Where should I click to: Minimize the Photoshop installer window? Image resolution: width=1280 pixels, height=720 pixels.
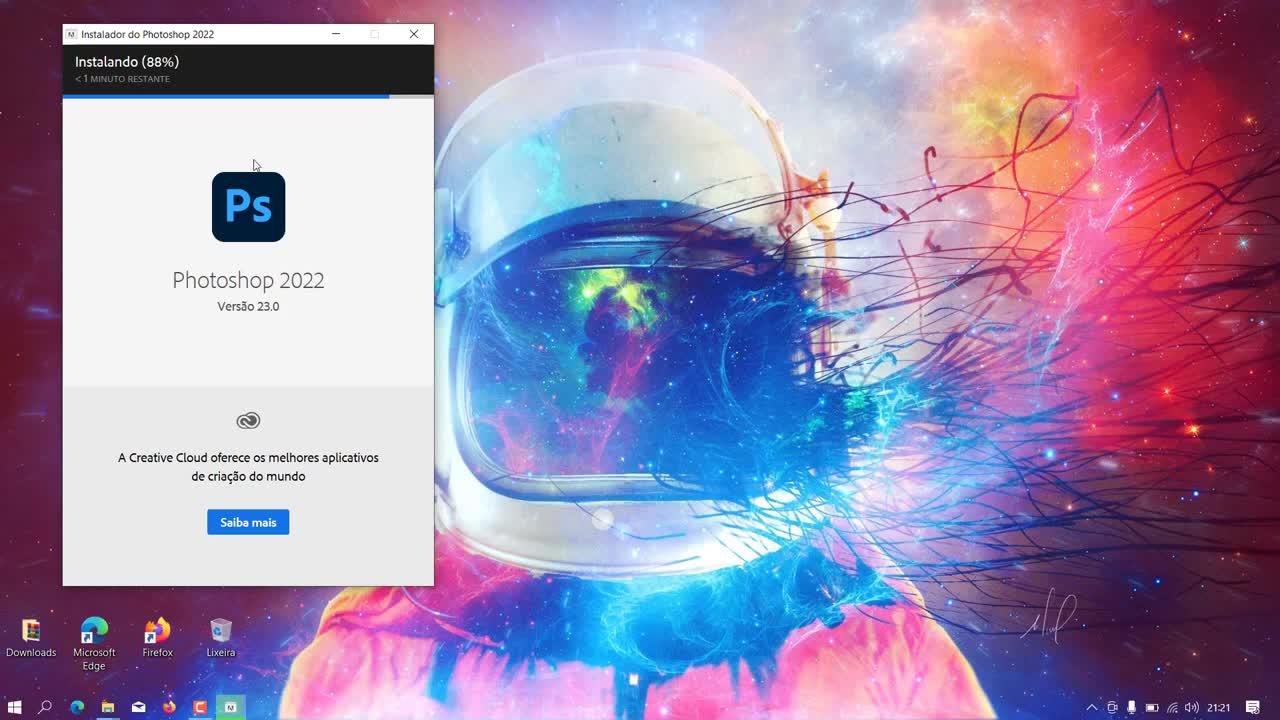[336, 34]
